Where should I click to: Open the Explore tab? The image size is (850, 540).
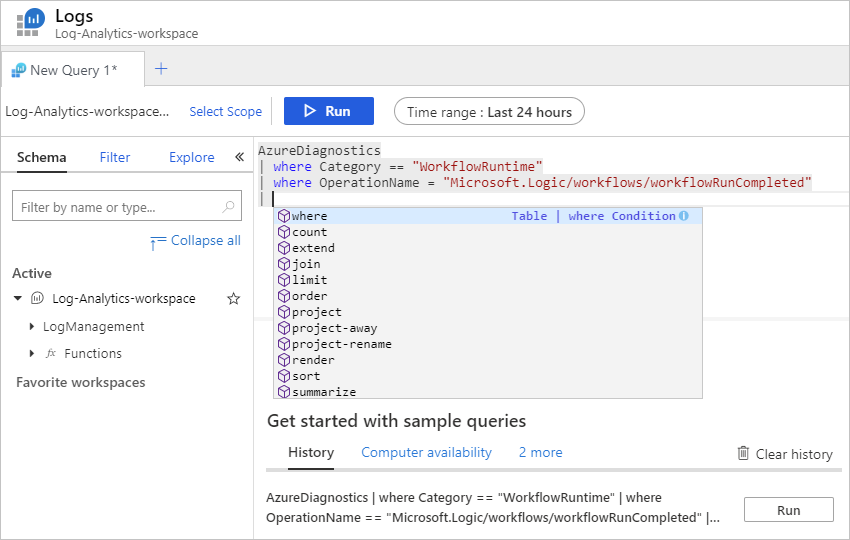point(191,157)
